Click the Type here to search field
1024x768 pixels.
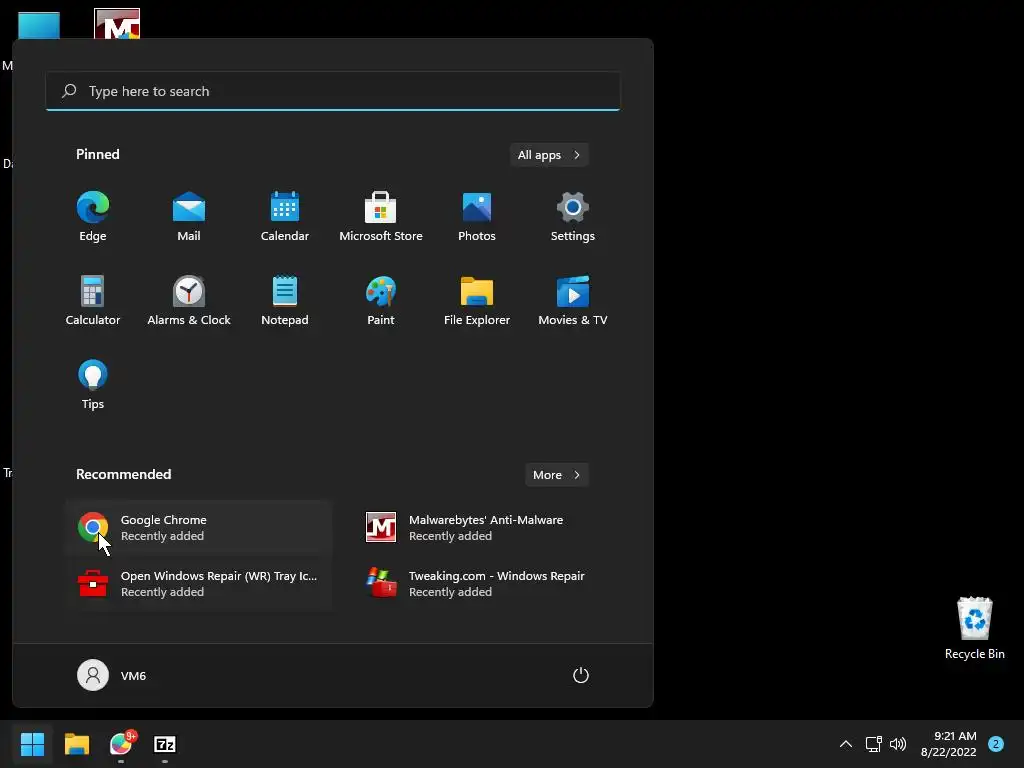tap(333, 91)
